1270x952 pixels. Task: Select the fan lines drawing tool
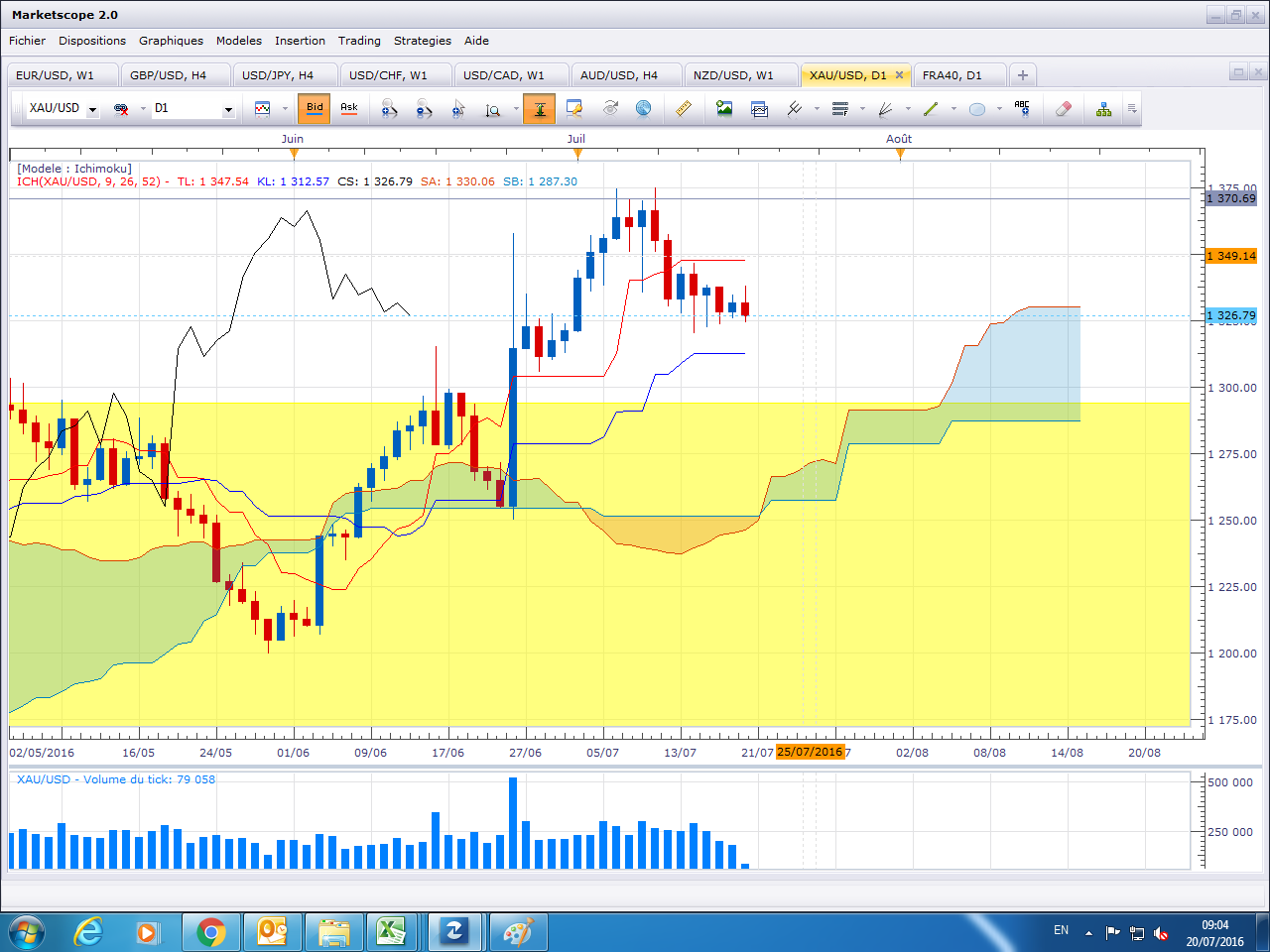click(x=886, y=108)
